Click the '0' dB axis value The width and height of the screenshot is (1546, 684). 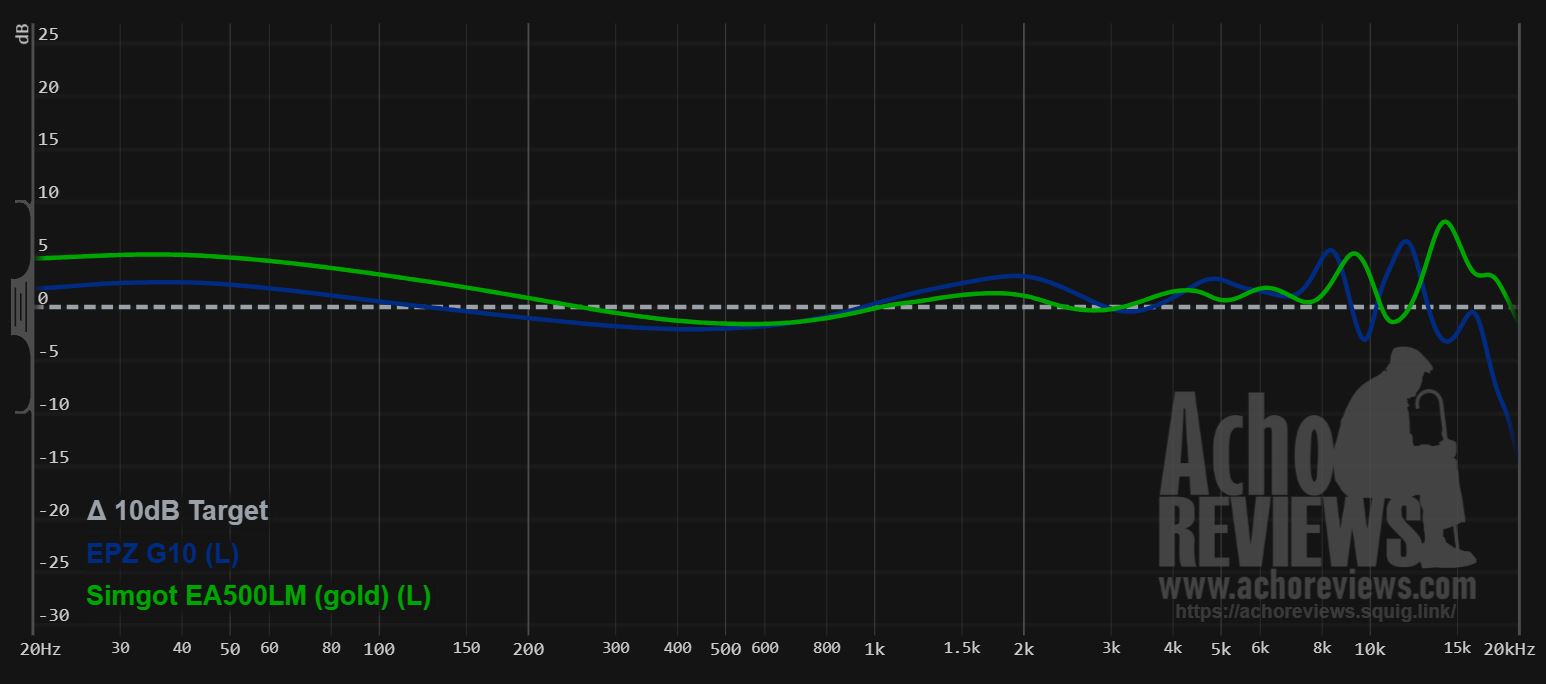point(43,298)
